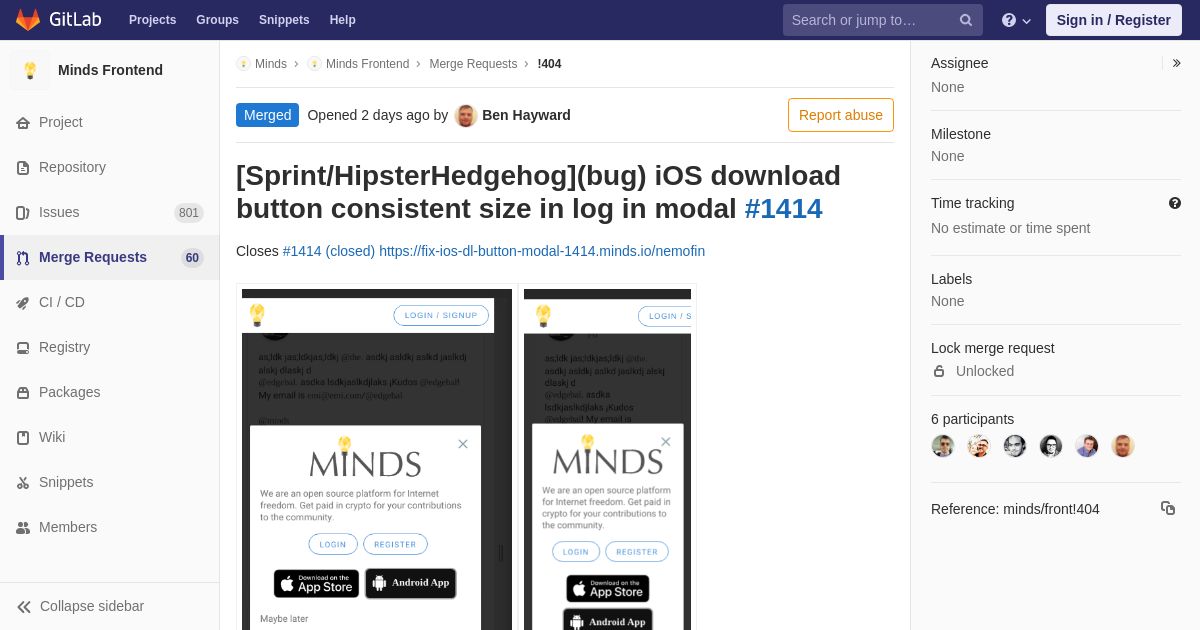The height and width of the screenshot is (630, 1200).
Task: Click the GitLab fox logo
Action: click(x=28, y=20)
